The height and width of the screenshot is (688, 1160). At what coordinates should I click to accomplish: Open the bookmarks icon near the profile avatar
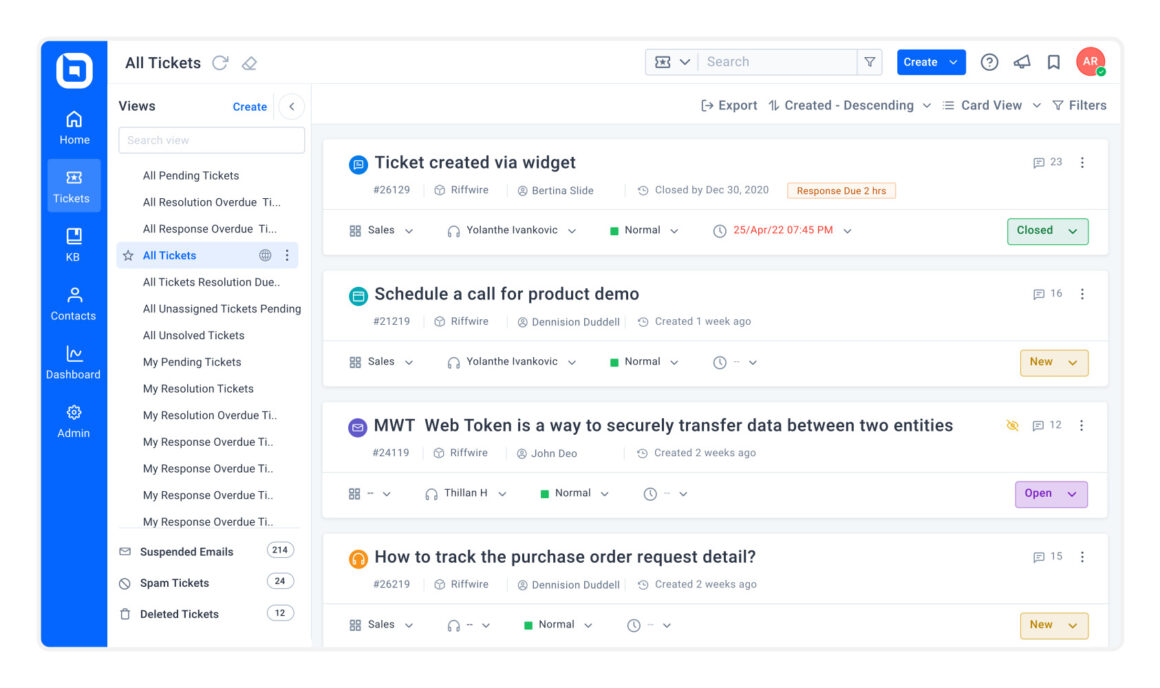tap(1052, 62)
